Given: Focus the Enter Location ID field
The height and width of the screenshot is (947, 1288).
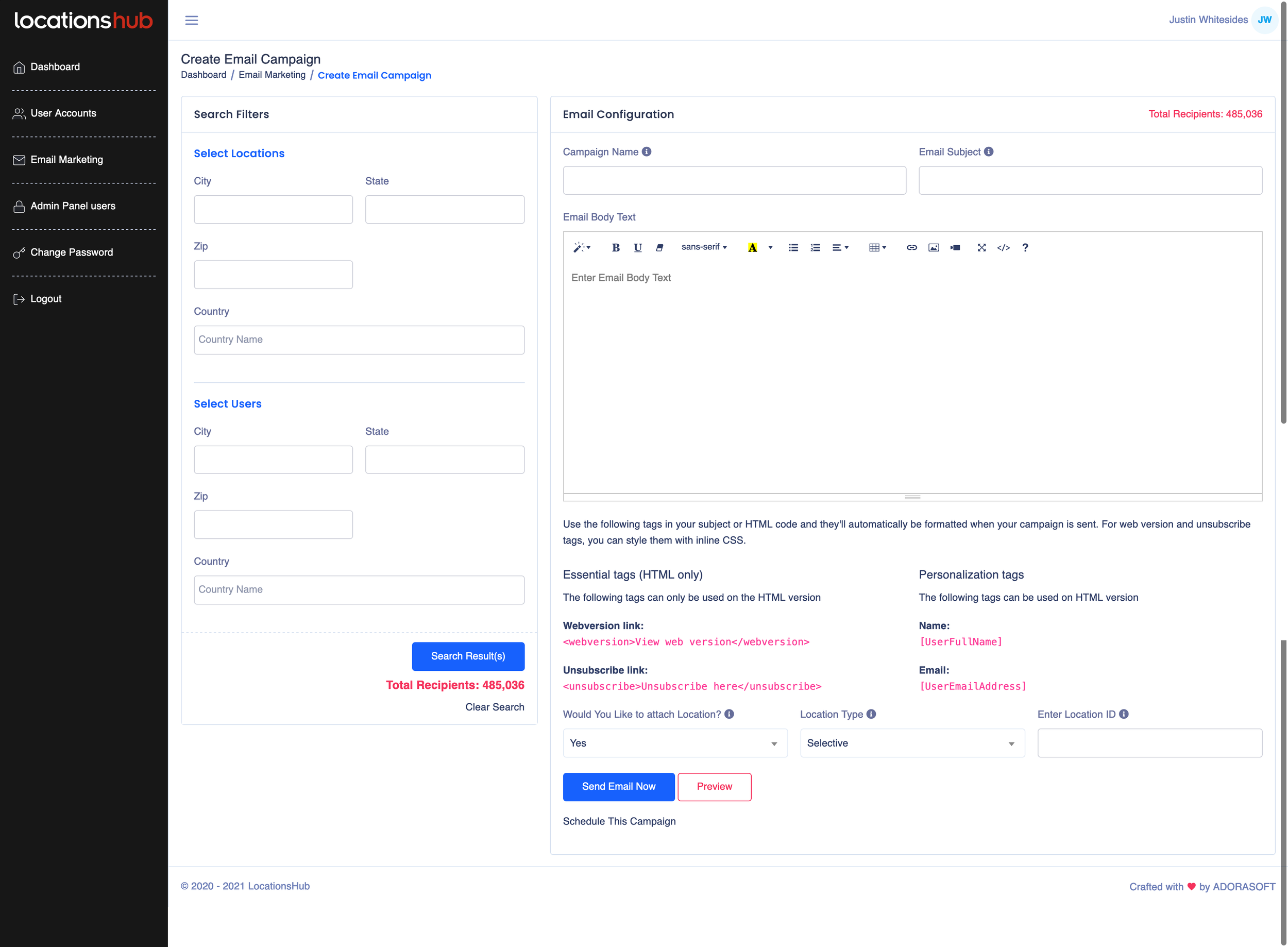Looking at the screenshot, I should pos(1150,743).
